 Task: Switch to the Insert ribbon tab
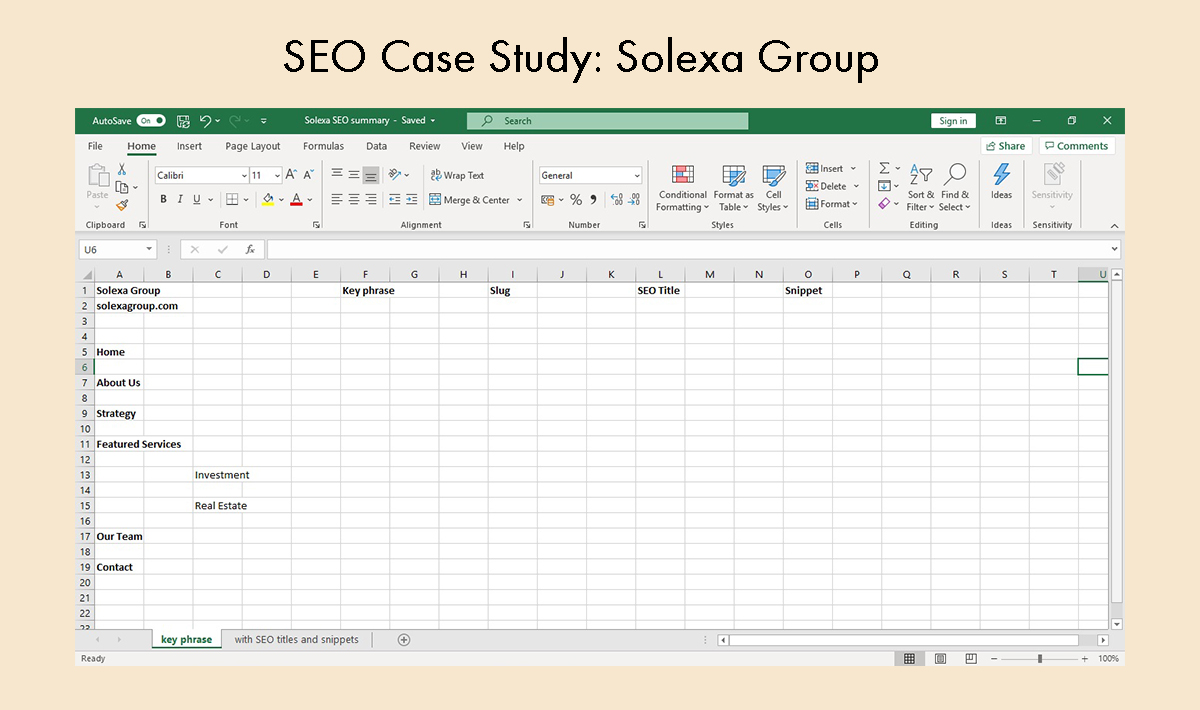pyautogui.click(x=189, y=146)
